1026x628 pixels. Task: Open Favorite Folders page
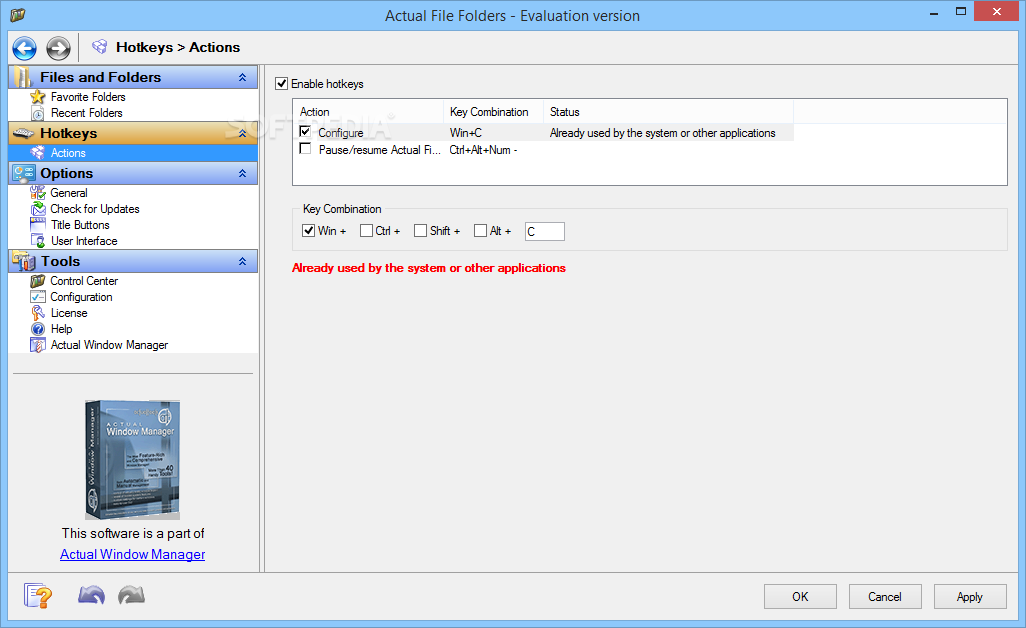[x=88, y=97]
